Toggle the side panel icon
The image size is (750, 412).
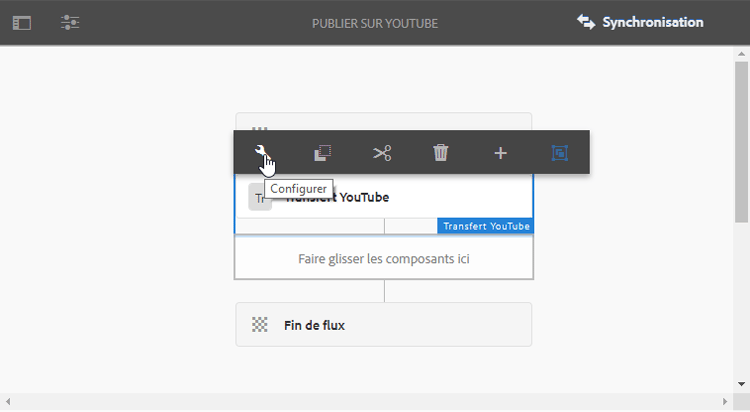coord(22,23)
